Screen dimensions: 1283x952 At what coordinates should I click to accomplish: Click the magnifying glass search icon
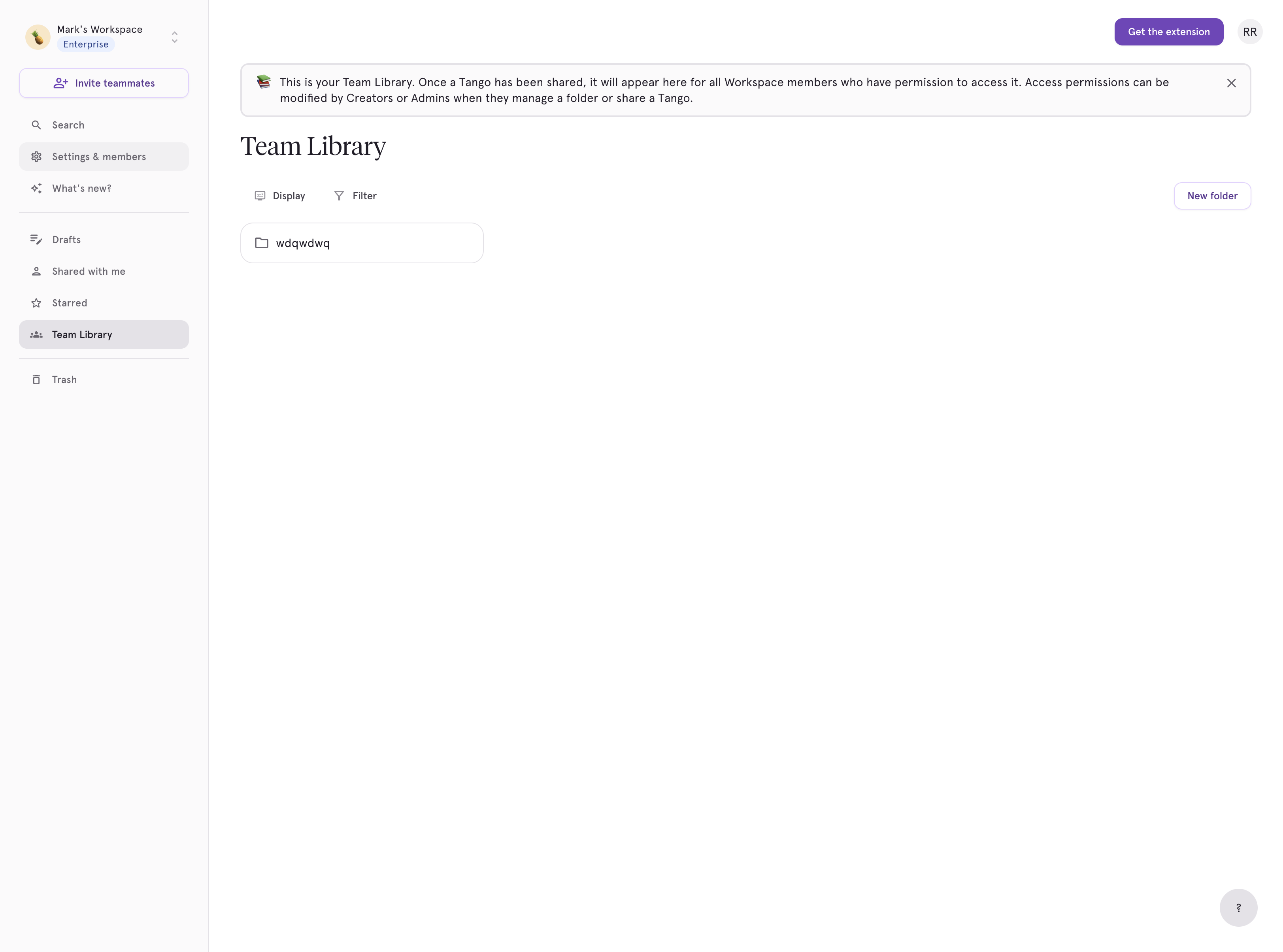coord(36,125)
